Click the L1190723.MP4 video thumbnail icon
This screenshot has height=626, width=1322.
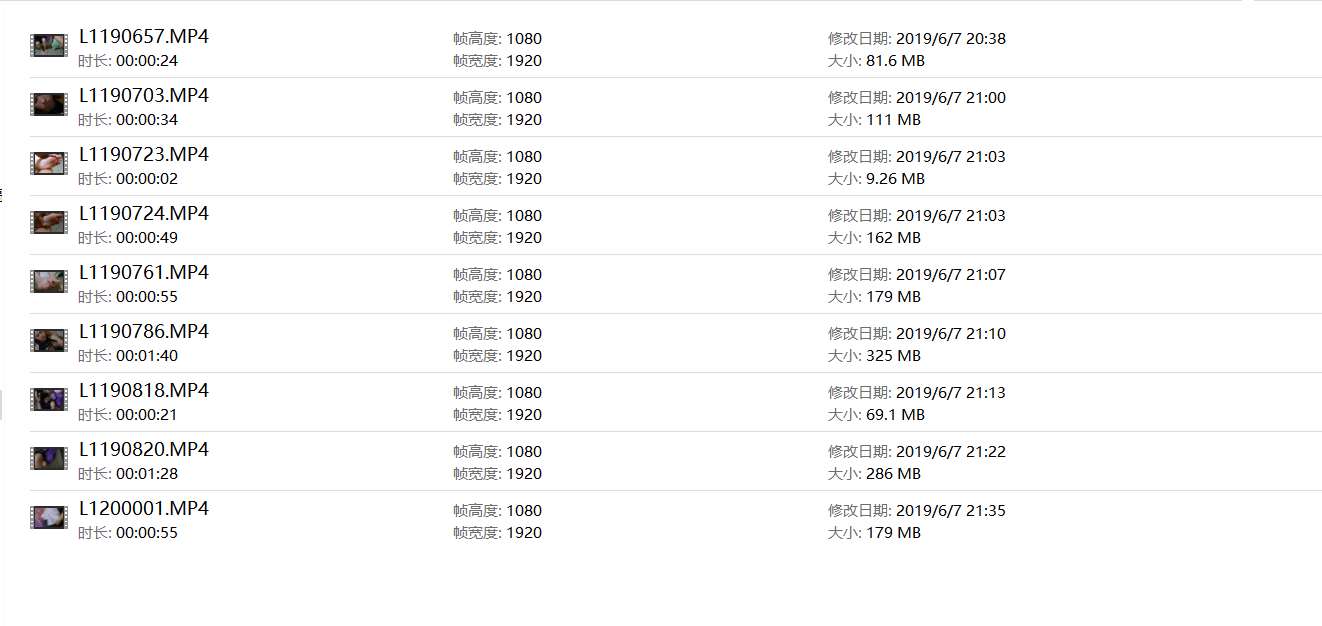click(48, 163)
